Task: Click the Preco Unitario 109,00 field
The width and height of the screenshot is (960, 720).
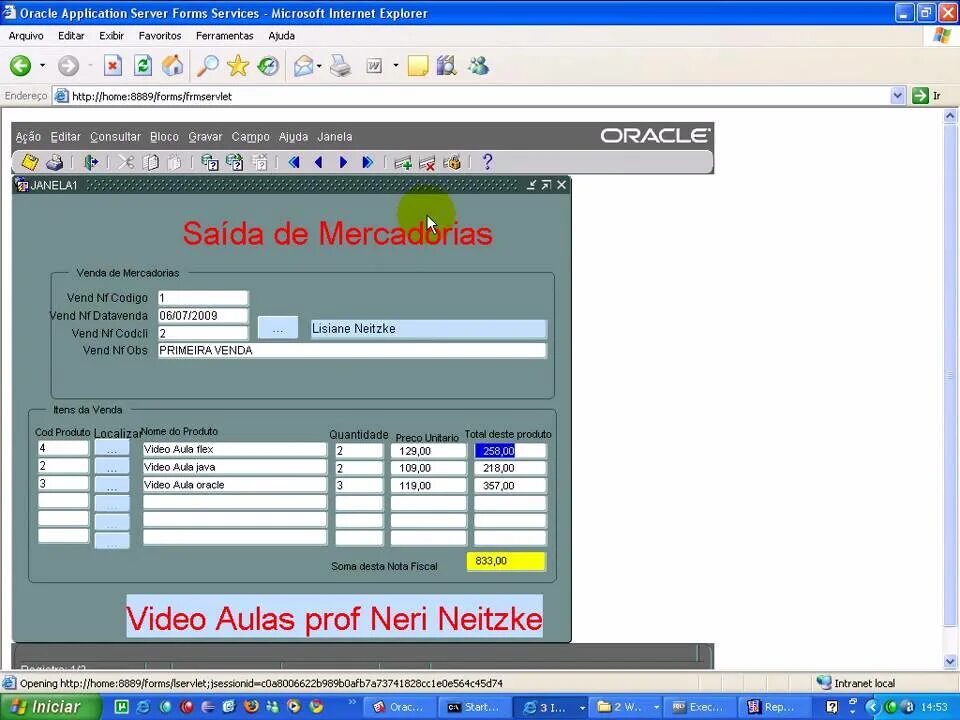Action: pyautogui.click(x=428, y=468)
